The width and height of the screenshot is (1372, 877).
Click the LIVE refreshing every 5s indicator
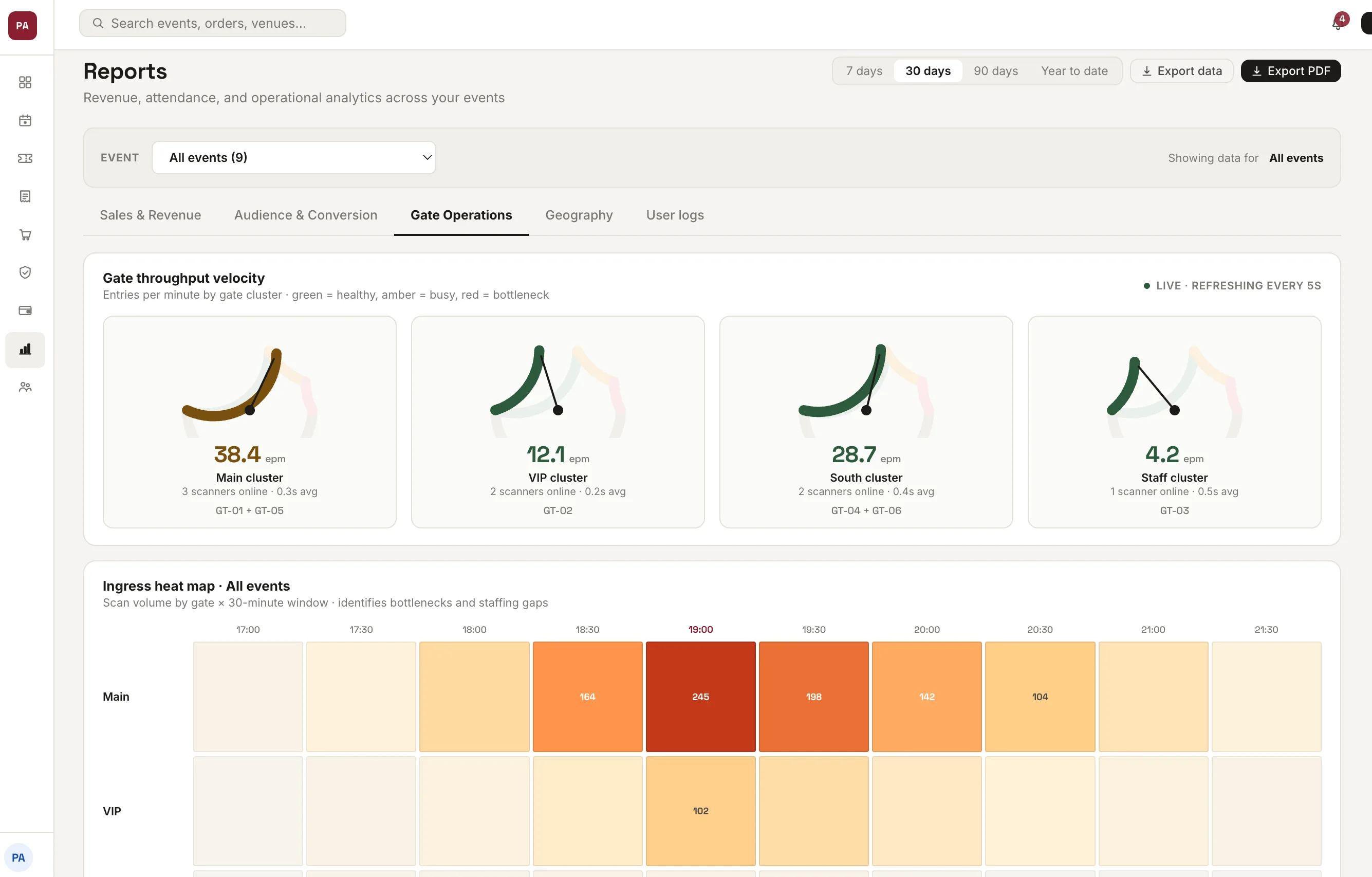[x=1232, y=285]
